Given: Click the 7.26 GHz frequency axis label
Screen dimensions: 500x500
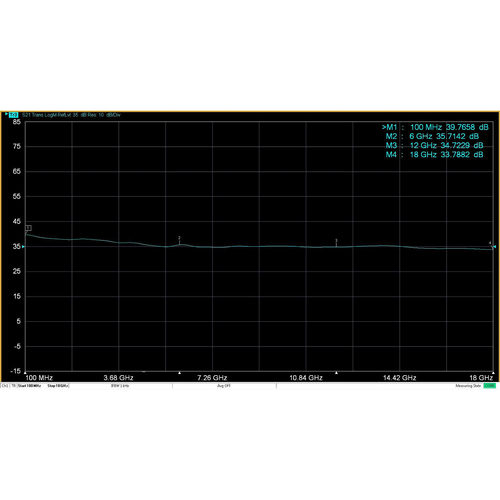Looking at the screenshot, I should [x=212, y=378].
